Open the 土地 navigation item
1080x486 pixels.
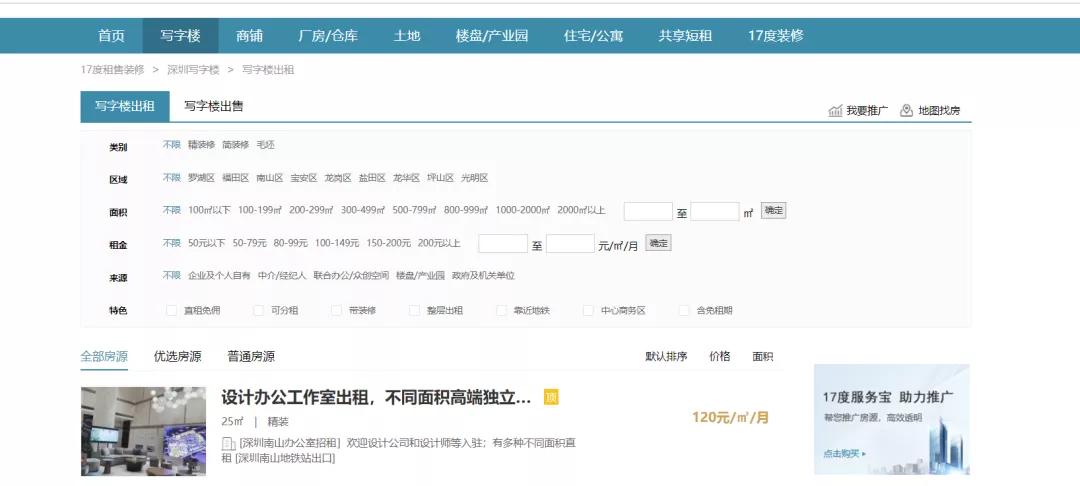(407, 36)
